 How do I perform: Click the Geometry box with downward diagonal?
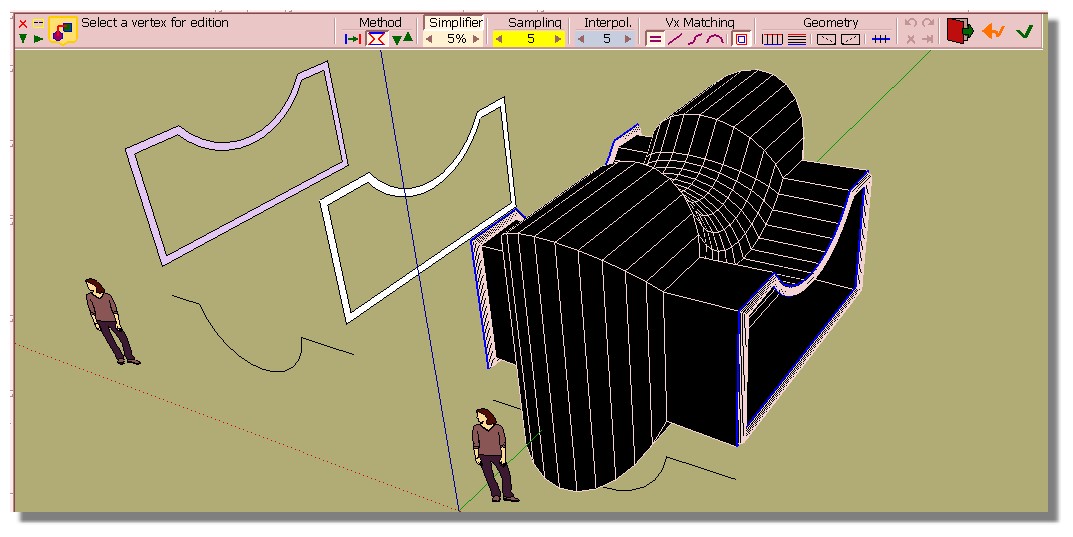tap(826, 40)
